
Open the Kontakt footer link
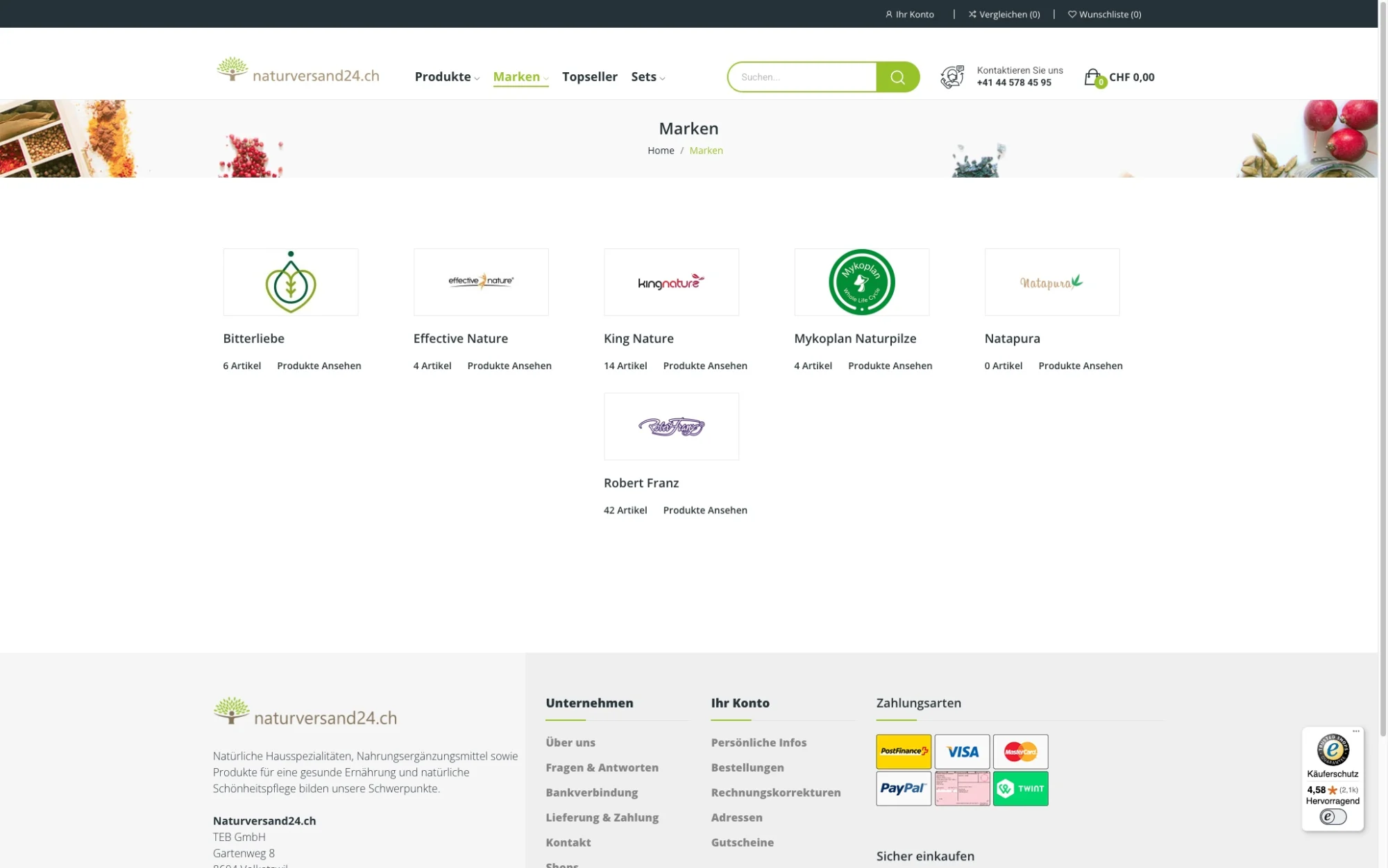click(x=568, y=842)
